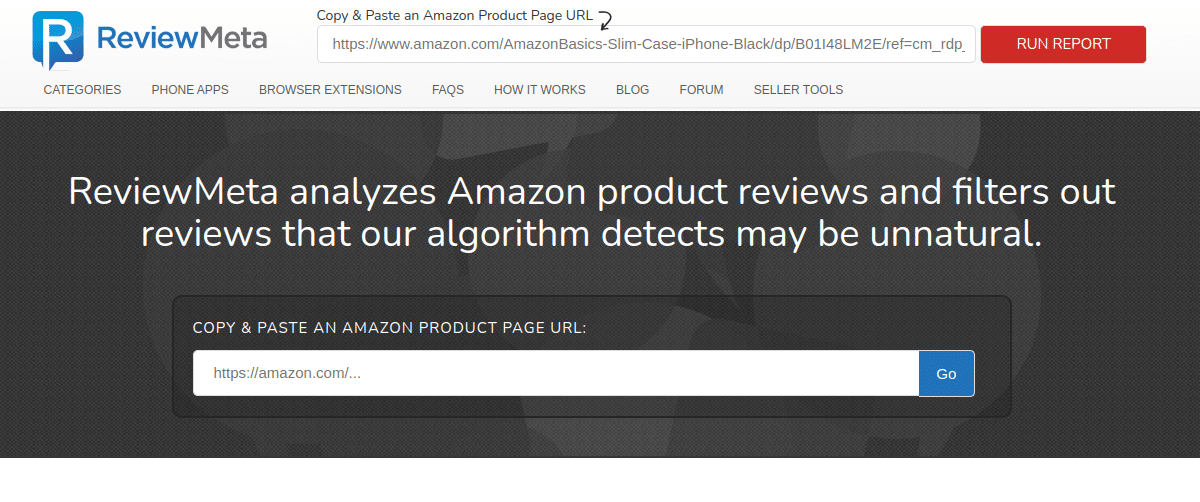This screenshot has width=1200, height=502.
Task: Click the blank white area below the dark banner
Action: point(600,480)
